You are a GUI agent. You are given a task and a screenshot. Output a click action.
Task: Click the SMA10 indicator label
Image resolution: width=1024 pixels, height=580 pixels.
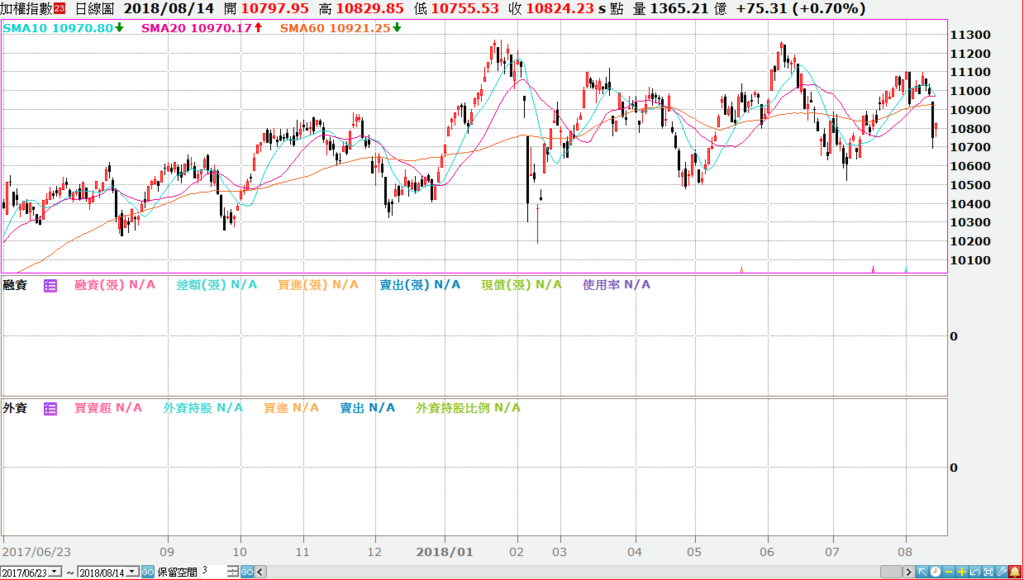pyautogui.click(x=63, y=28)
